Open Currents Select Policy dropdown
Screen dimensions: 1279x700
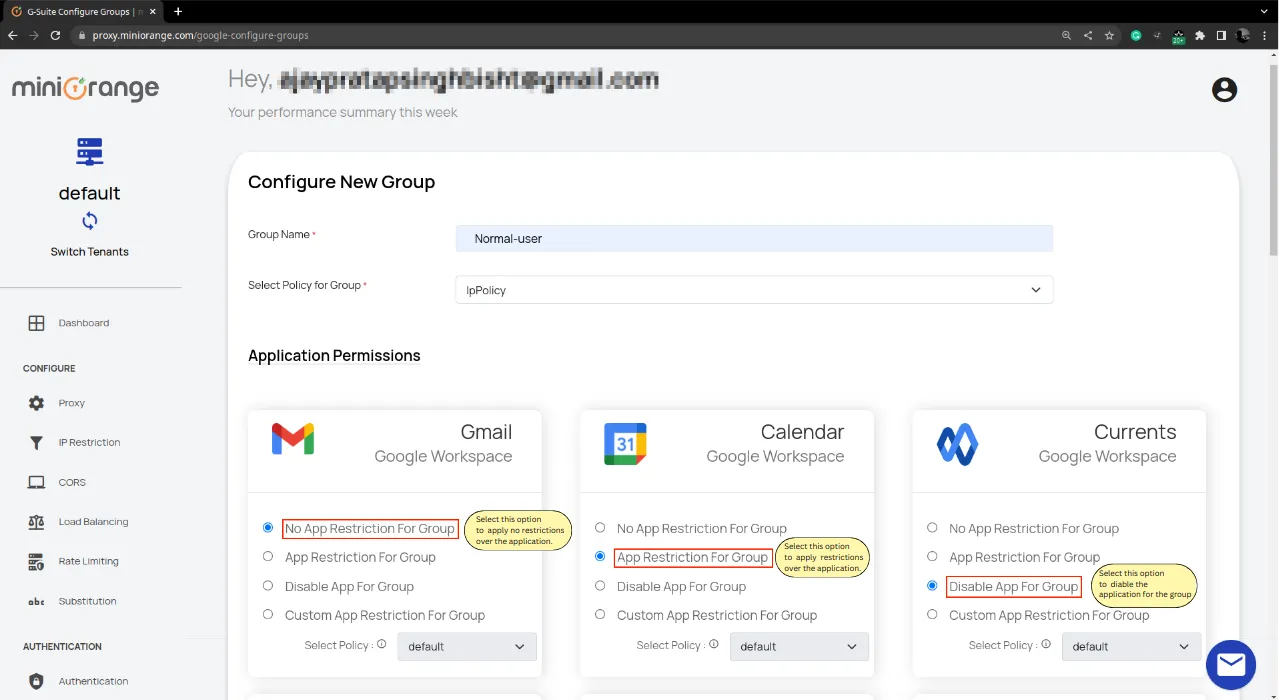pos(1131,646)
